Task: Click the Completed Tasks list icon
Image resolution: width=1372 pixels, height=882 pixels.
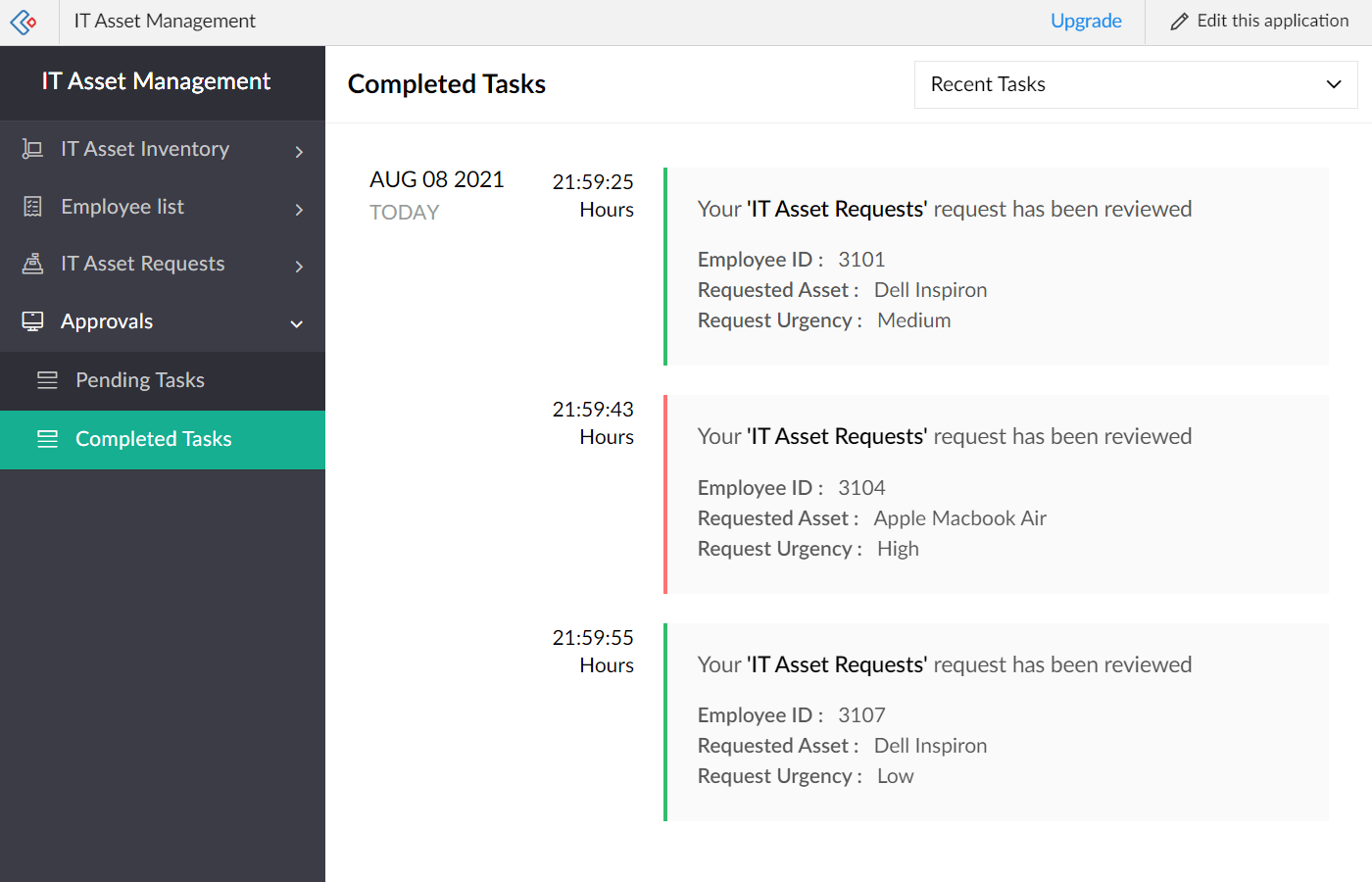Action: (47, 439)
